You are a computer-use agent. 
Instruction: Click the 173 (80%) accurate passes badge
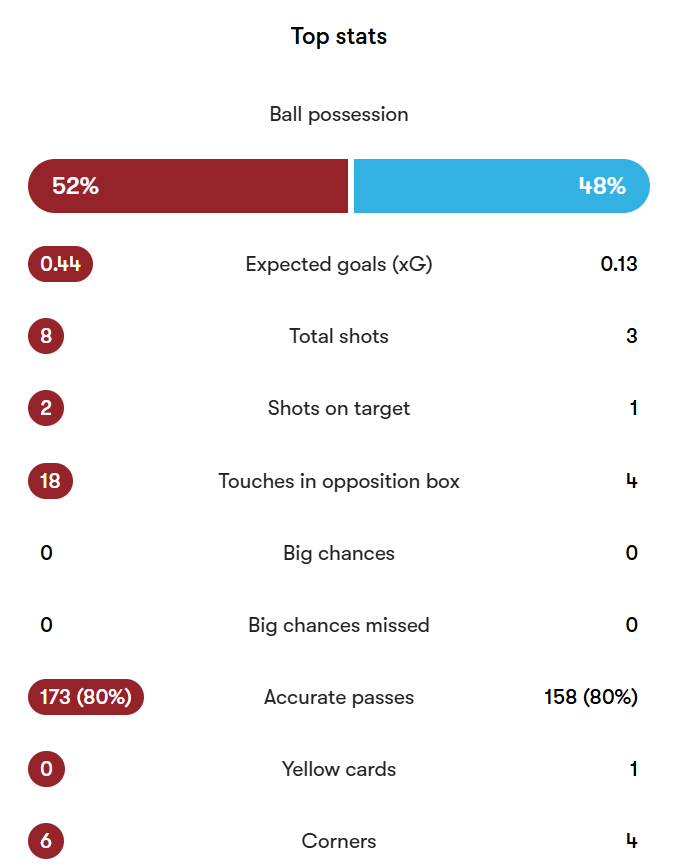click(86, 697)
